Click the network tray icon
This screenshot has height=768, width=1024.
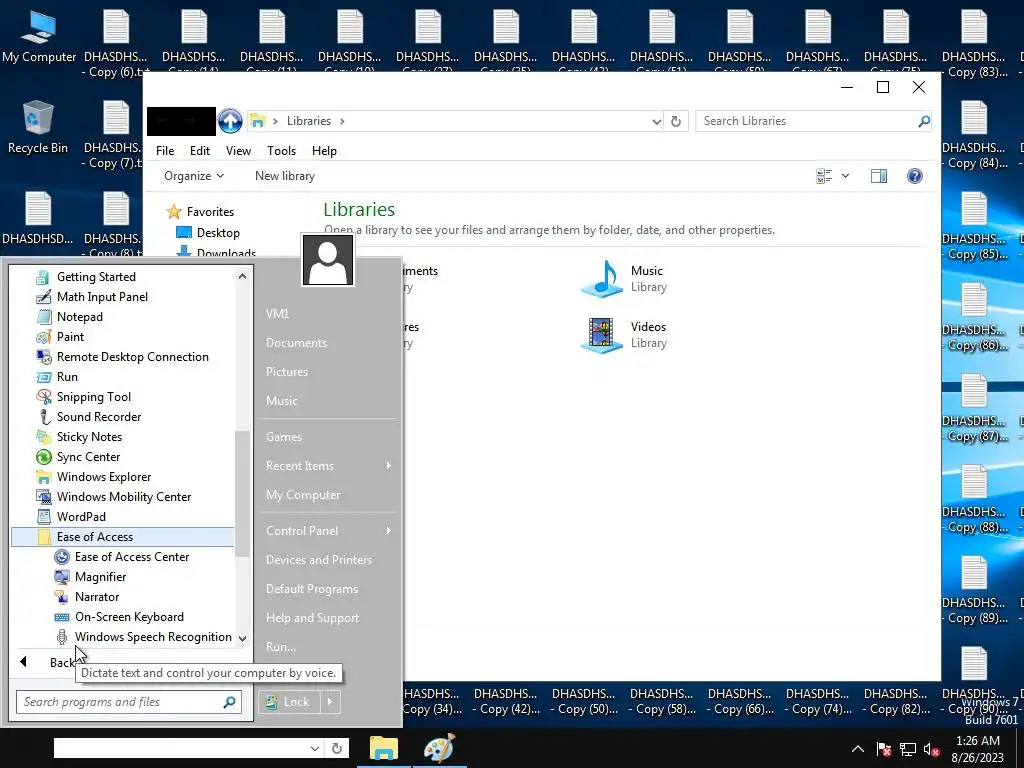tap(908, 750)
